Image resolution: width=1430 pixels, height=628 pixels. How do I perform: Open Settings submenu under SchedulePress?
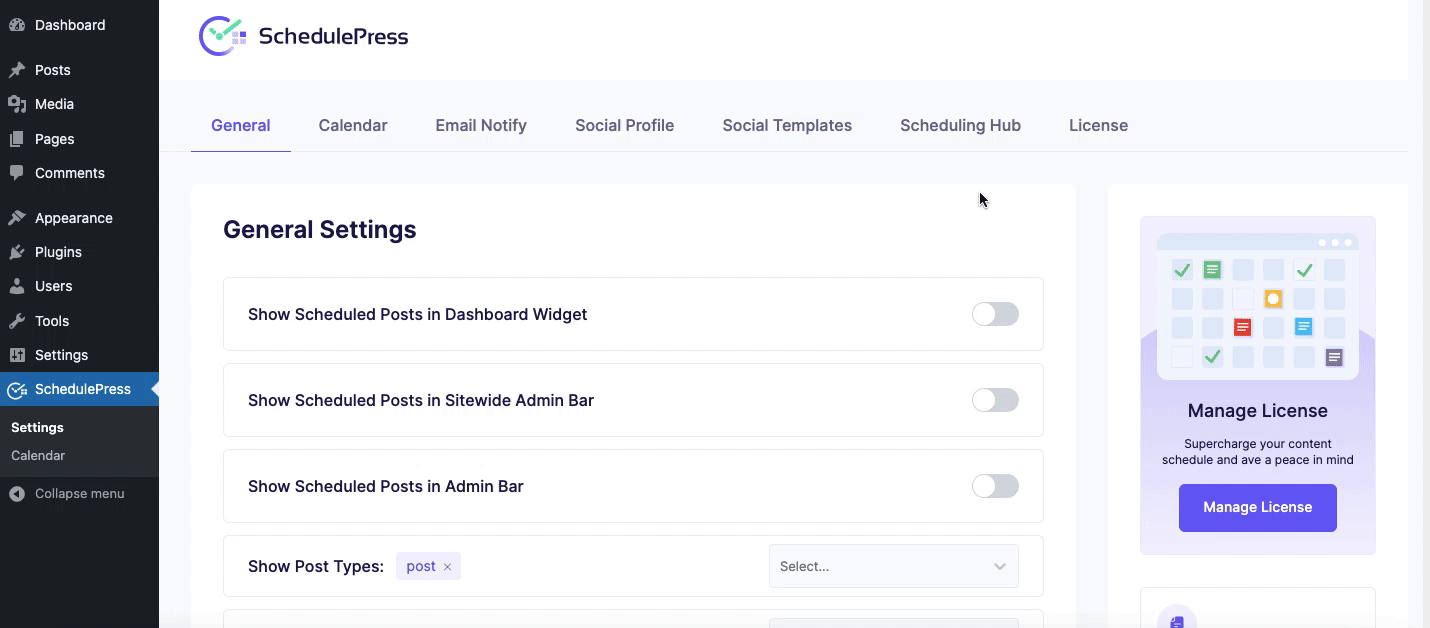point(37,428)
